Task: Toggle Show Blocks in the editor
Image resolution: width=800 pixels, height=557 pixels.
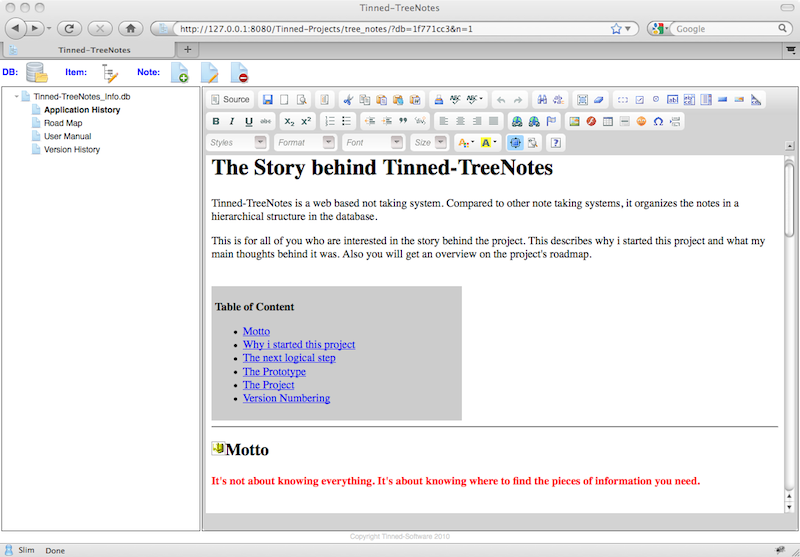Action: tap(532, 142)
